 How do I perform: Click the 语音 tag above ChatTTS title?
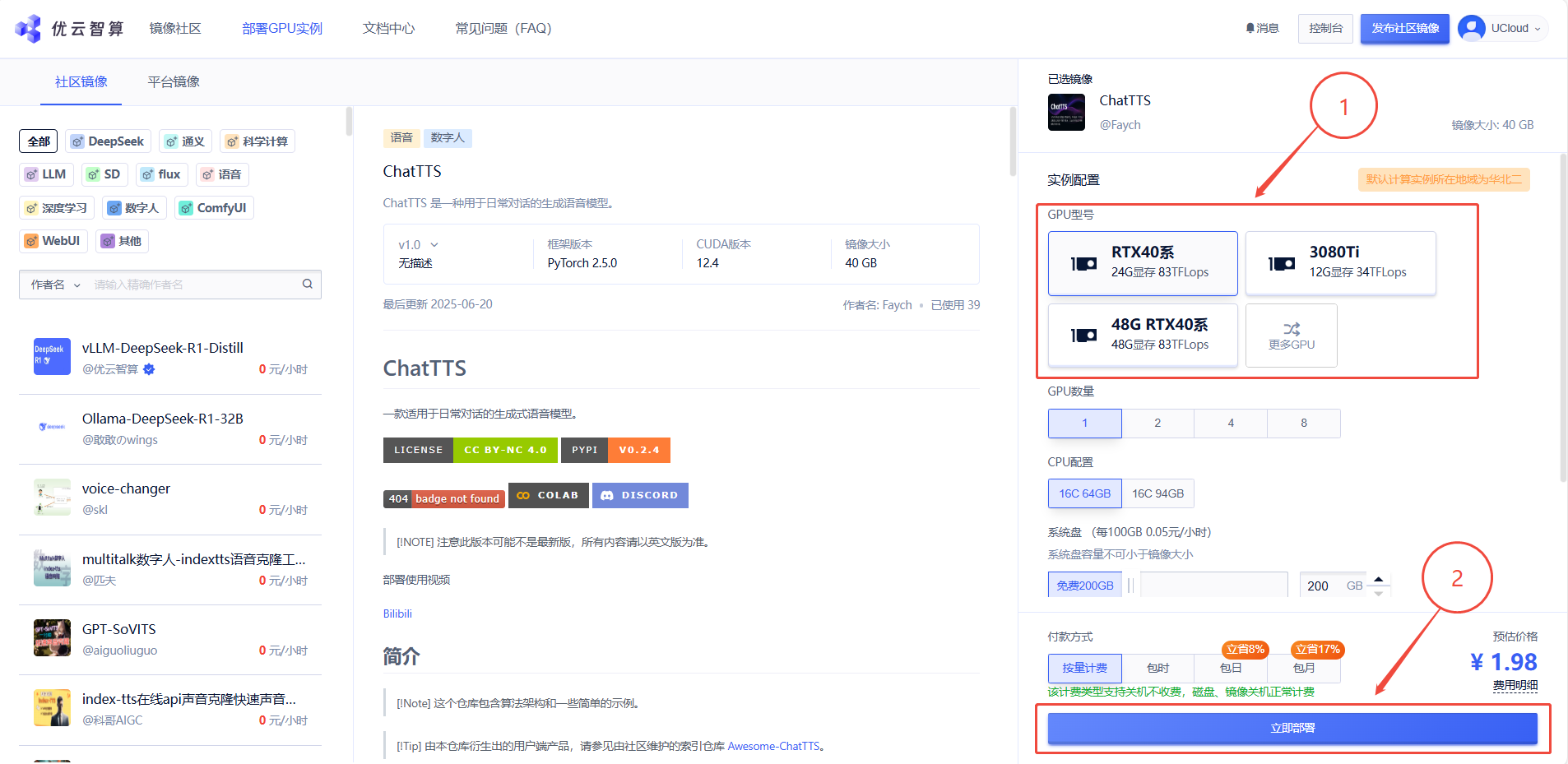(401, 137)
